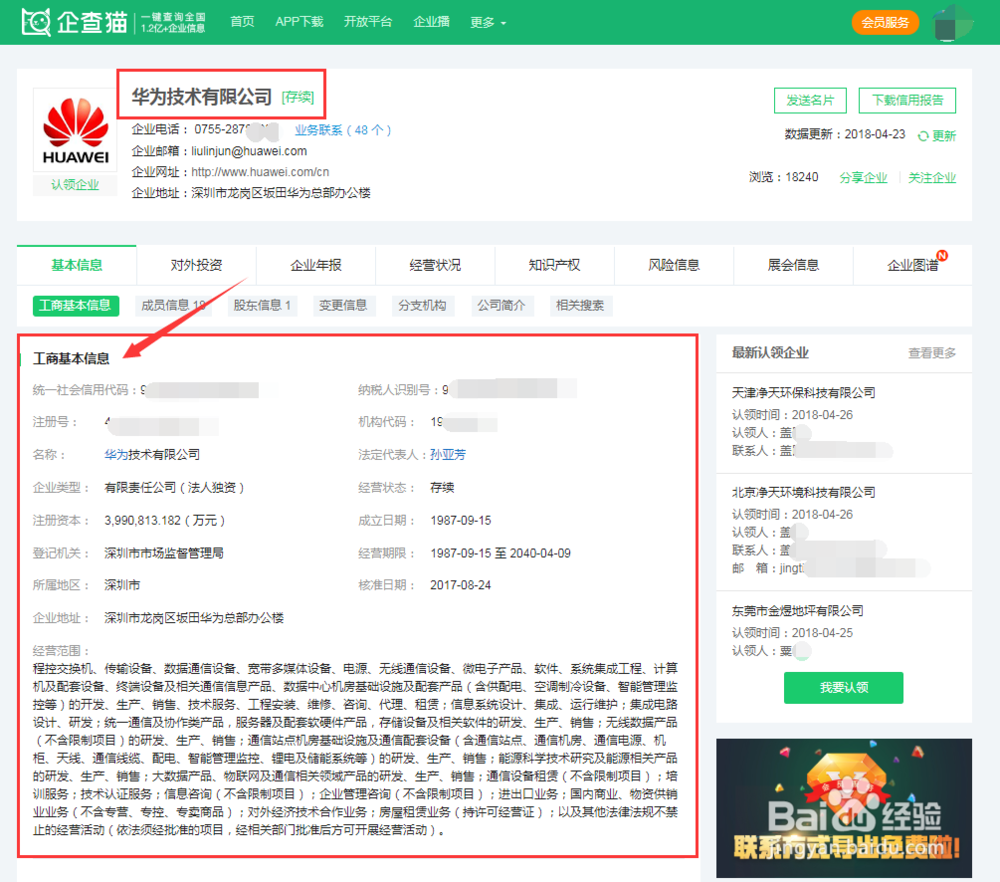Select the 工商基本信息 sub-tab

[75, 305]
